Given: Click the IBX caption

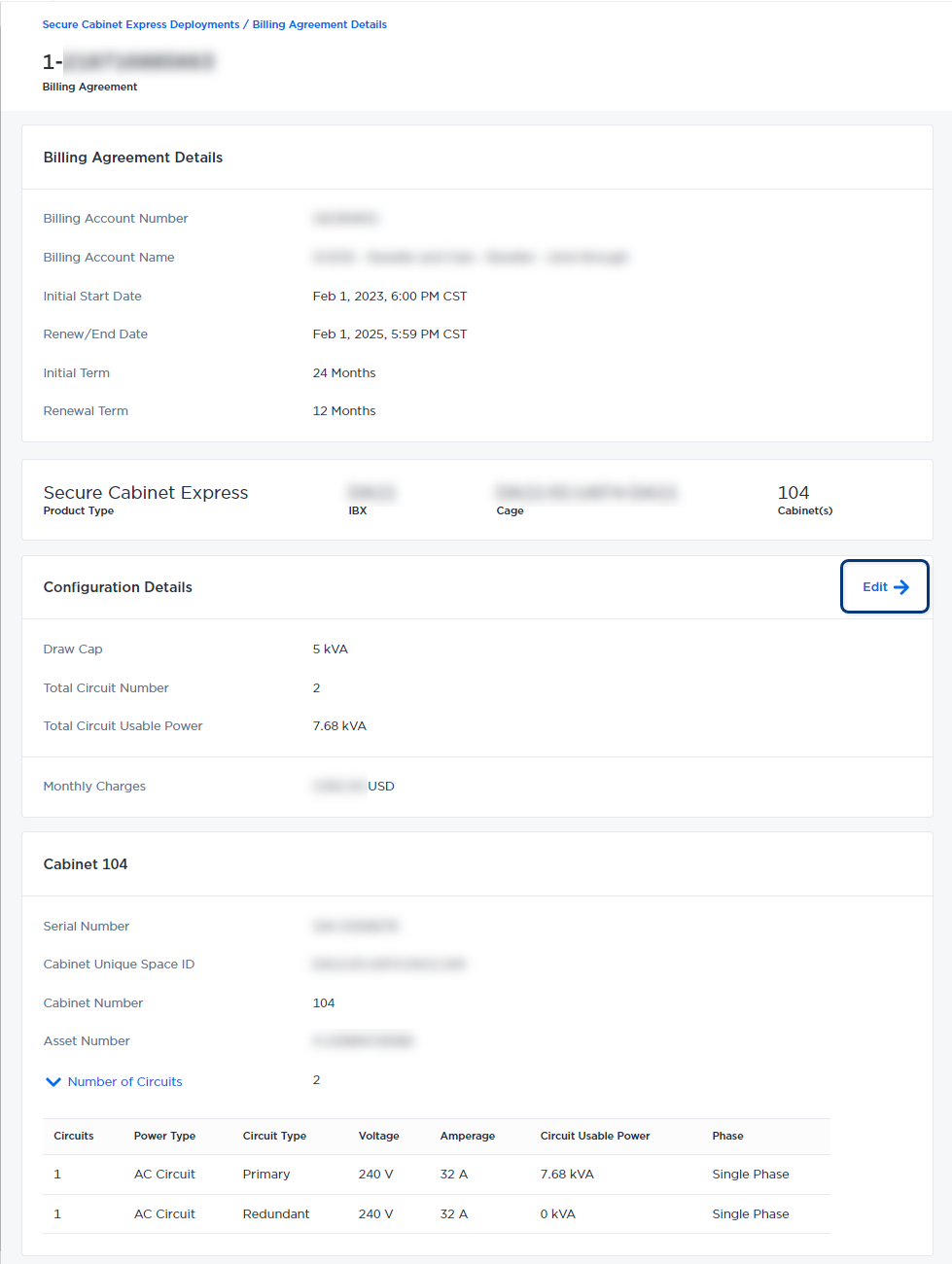Looking at the screenshot, I should (358, 511).
